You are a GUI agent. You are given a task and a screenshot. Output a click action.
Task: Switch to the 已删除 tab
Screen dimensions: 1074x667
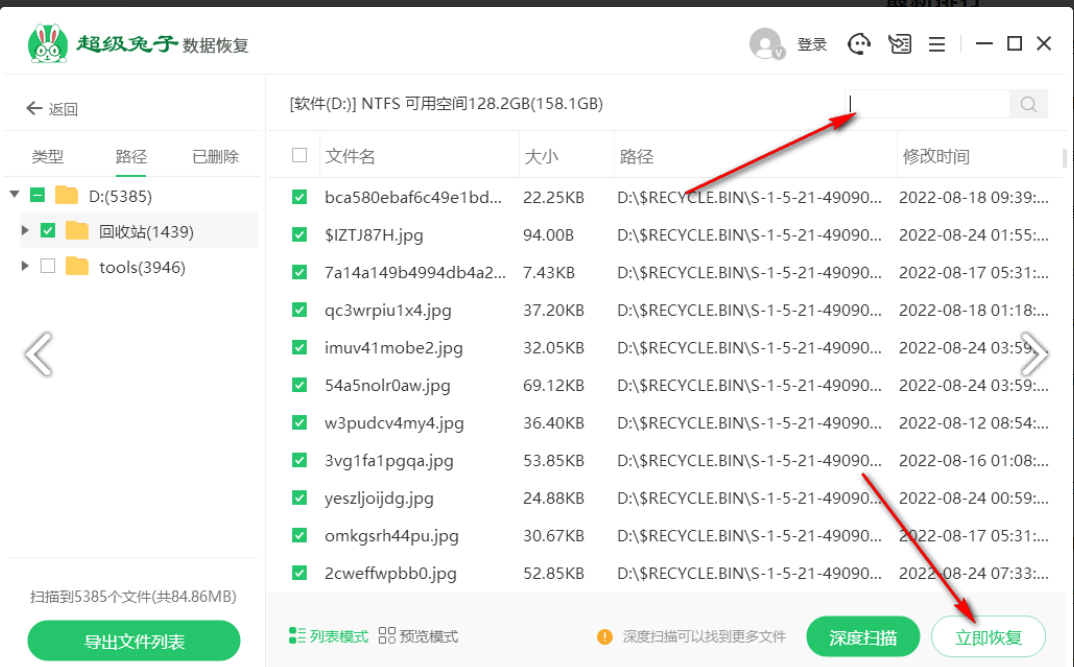(215, 157)
